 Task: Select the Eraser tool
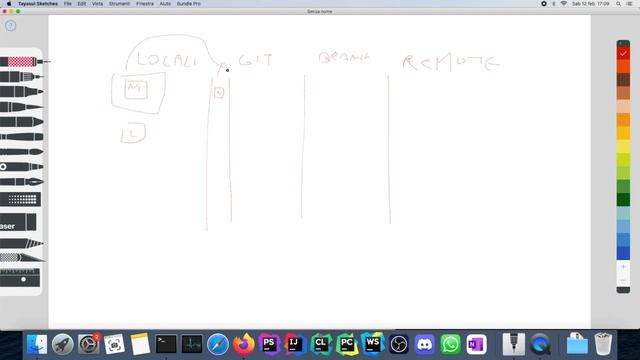point(18,223)
